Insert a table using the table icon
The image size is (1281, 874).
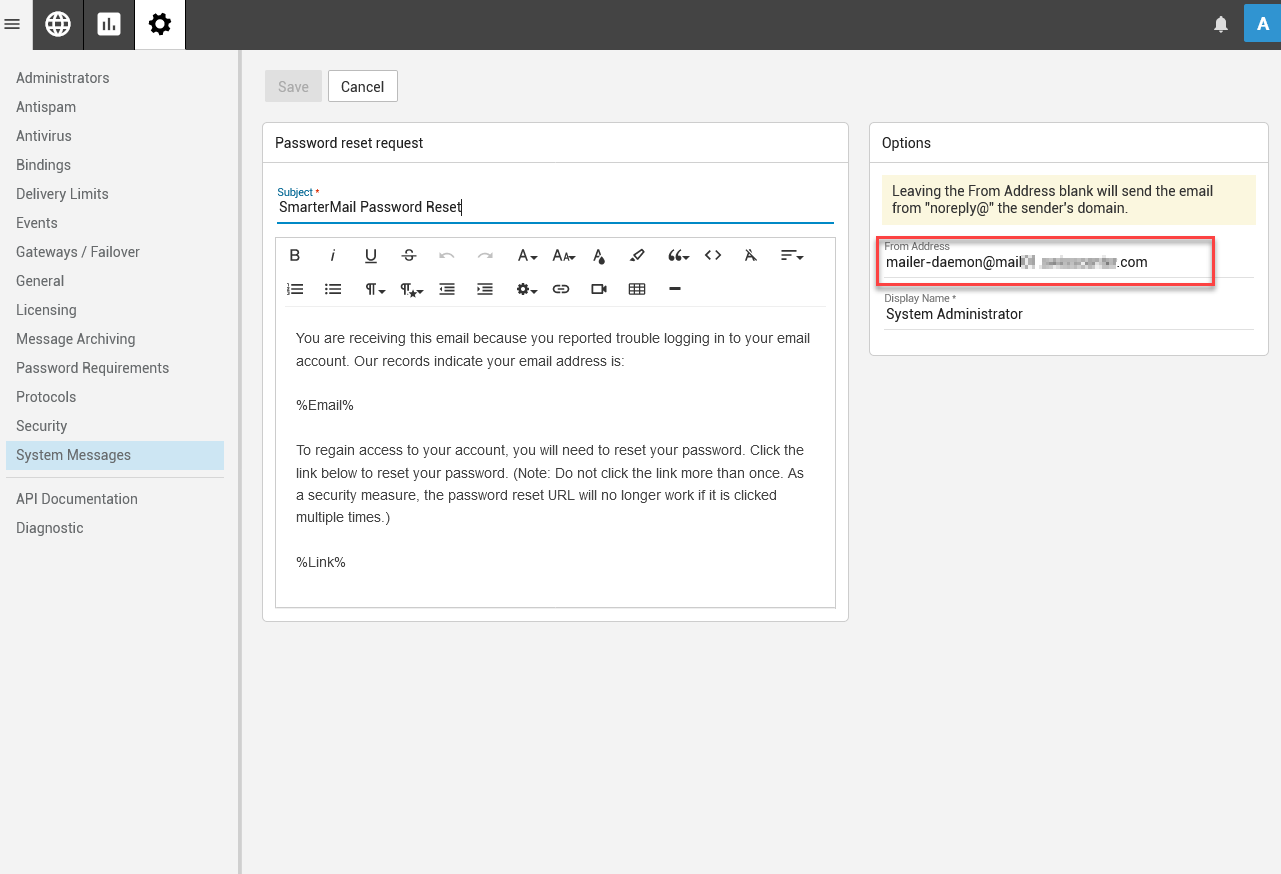pyautogui.click(x=637, y=289)
